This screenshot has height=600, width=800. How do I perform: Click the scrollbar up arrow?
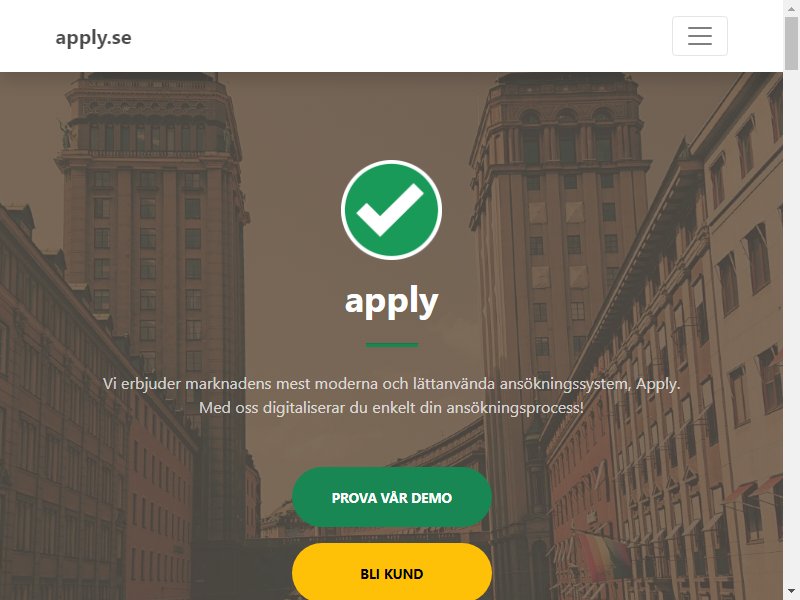791,9
